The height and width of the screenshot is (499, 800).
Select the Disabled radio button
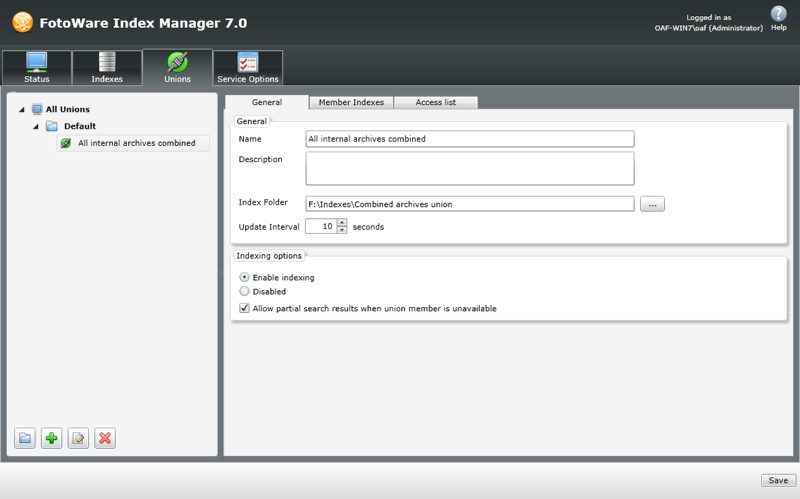[x=244, y=291]
